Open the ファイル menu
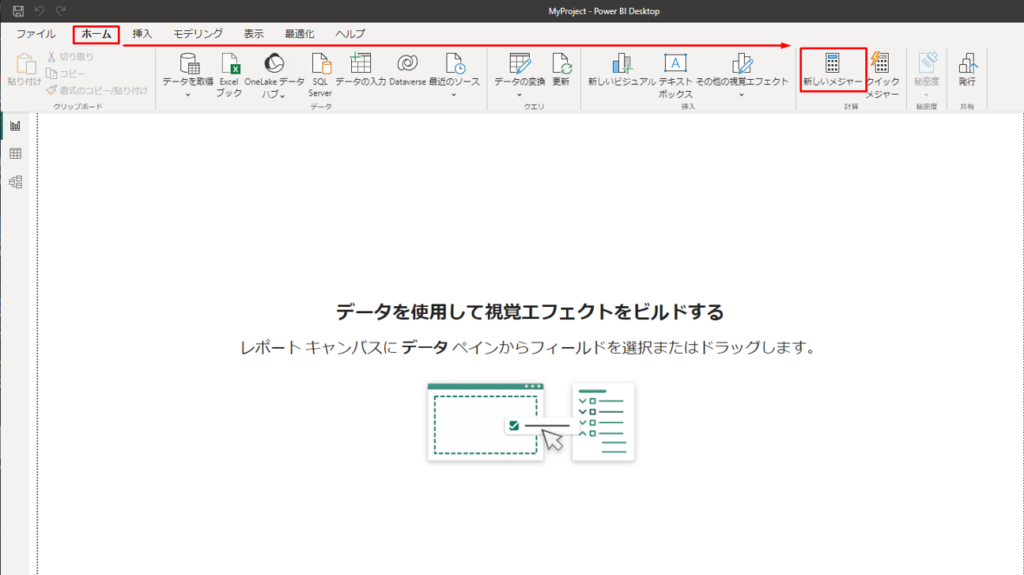 point(36,34)
